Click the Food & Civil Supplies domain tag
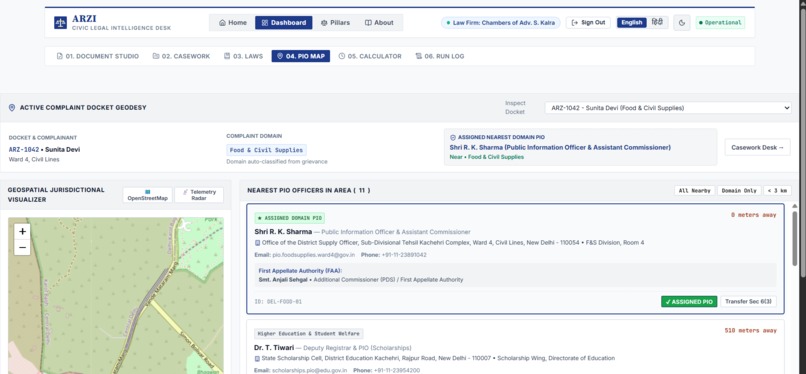The image size is (806, 374). (266, 150)
